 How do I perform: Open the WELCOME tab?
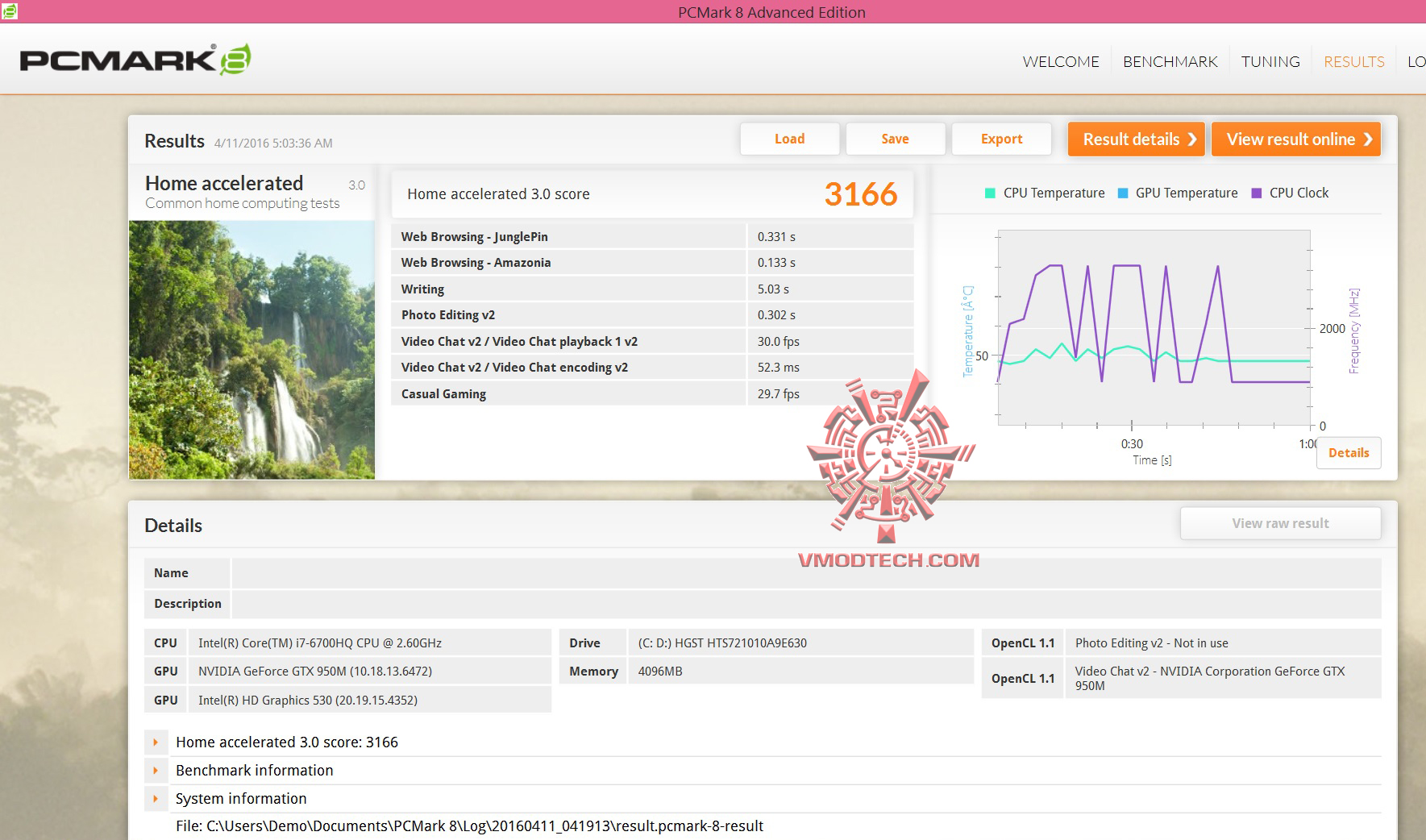1061,61
